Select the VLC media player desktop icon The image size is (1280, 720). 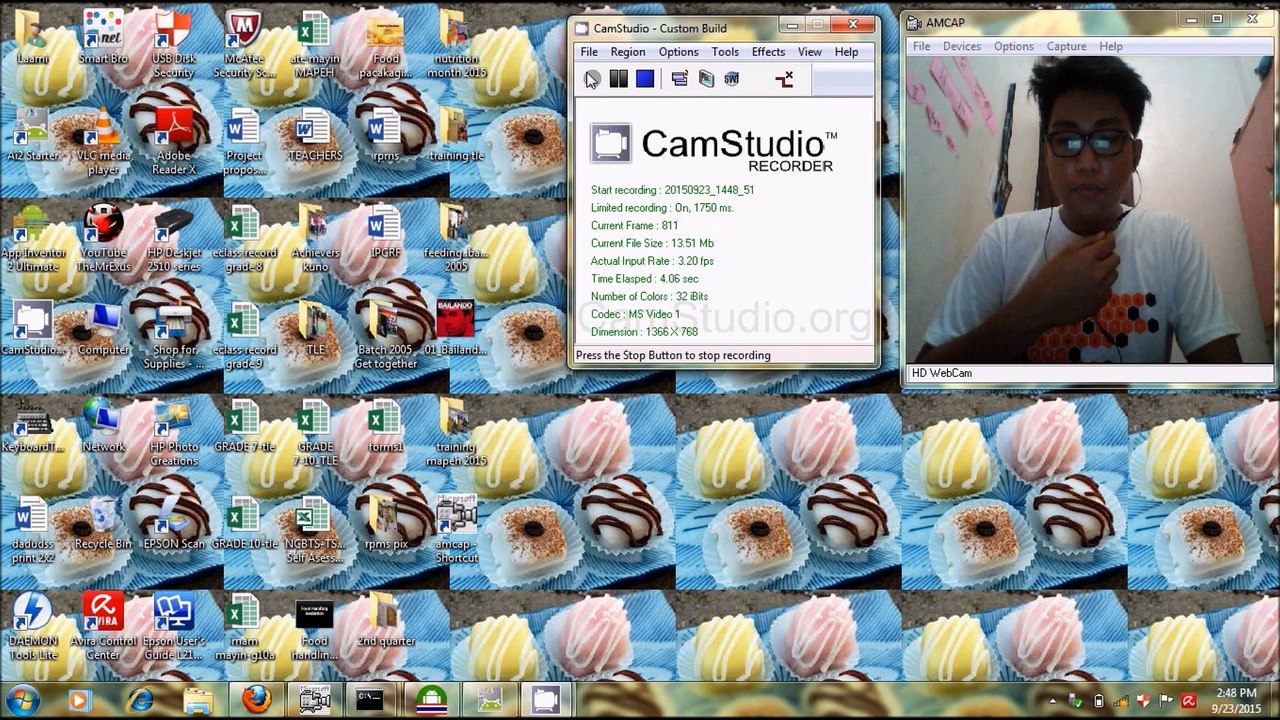click(x=103, y=140)
